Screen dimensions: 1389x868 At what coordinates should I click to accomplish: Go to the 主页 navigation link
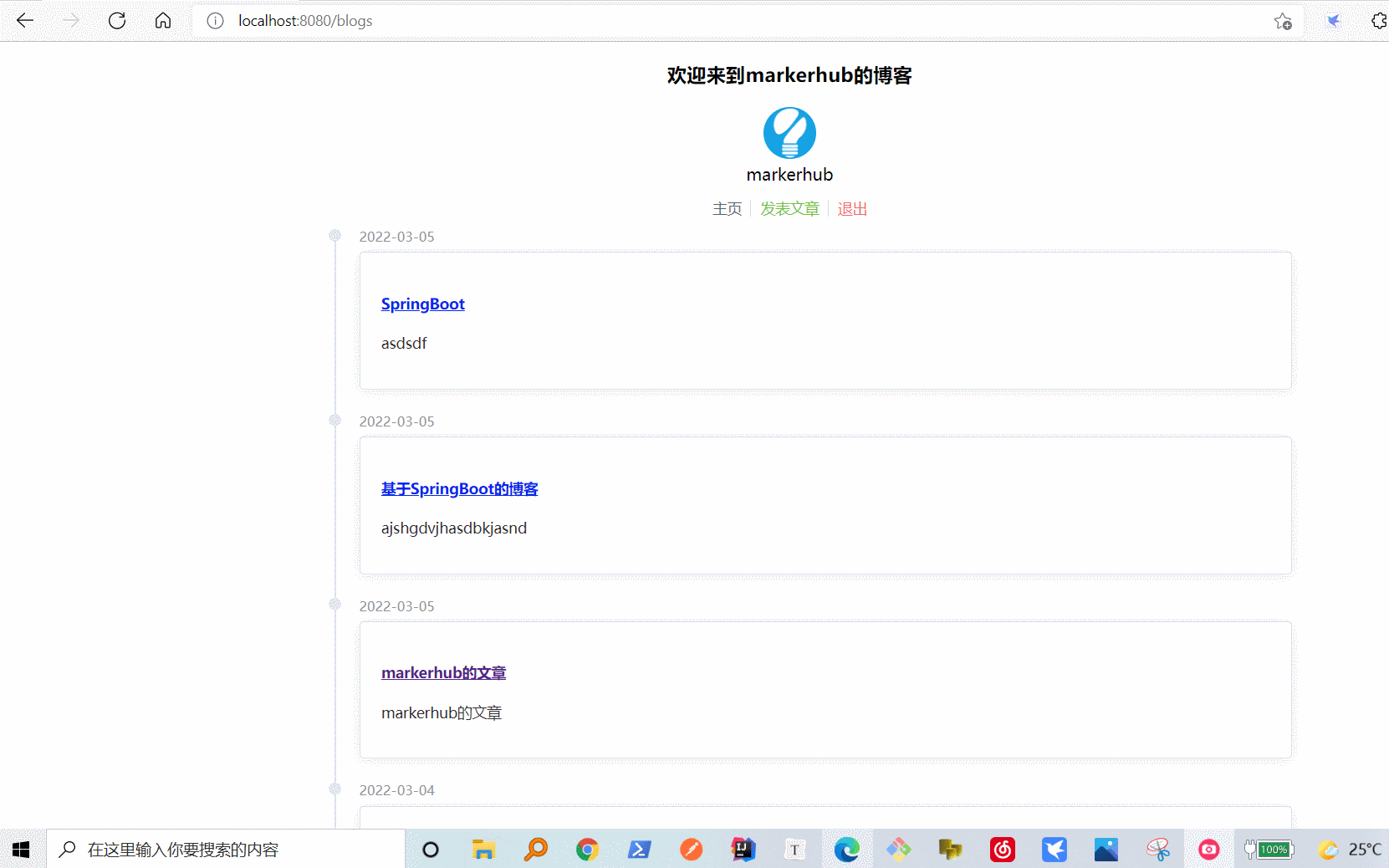point(727,209)
